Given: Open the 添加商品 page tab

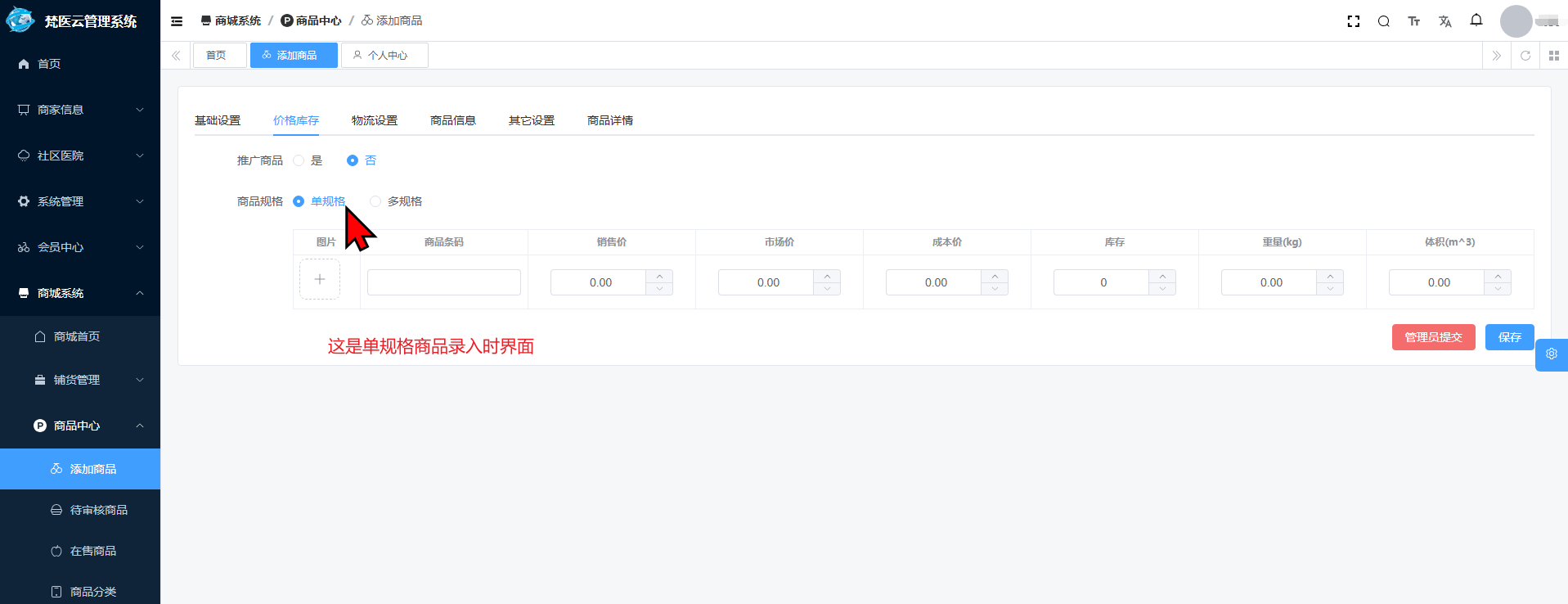Looking at the screenshot, I should tap(294, 56).
